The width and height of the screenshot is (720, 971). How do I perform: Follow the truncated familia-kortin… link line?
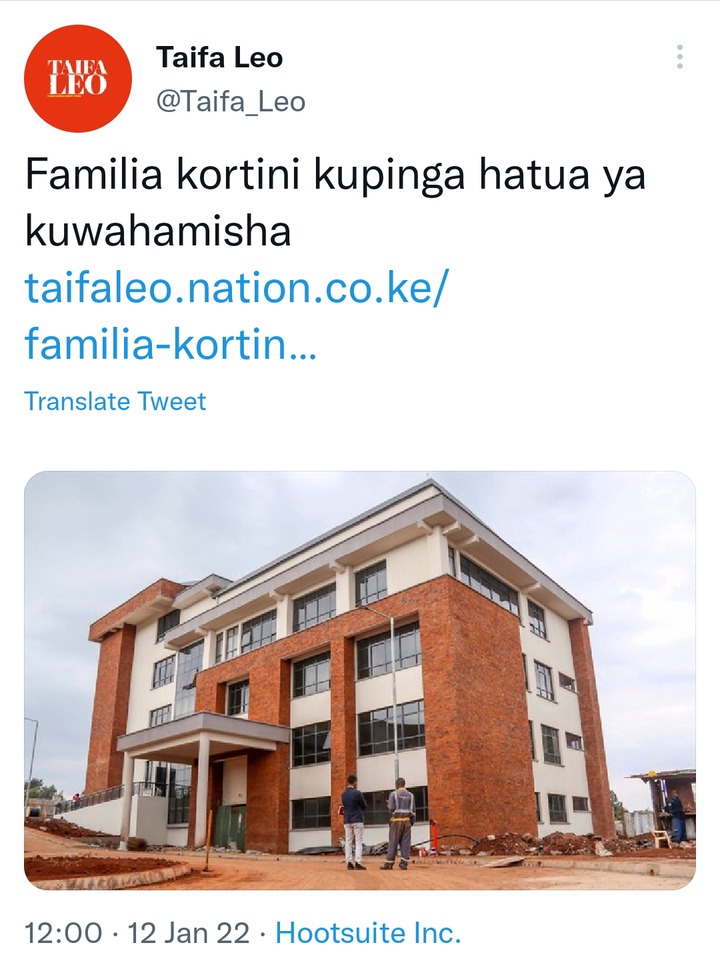(x=171, y=345)
